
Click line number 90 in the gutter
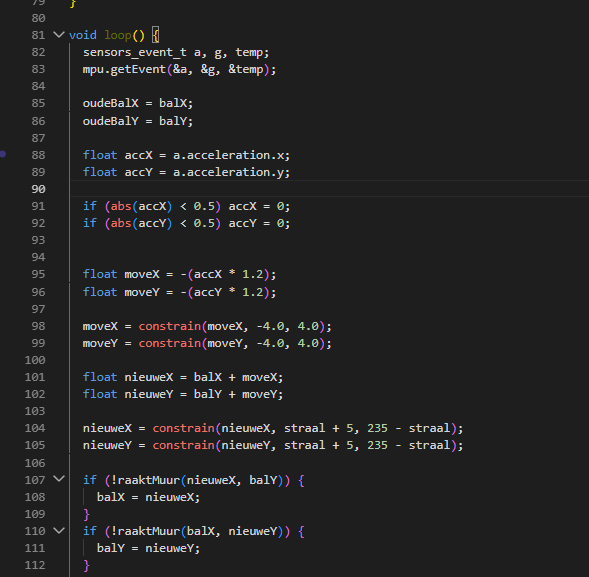coord(38,189)
